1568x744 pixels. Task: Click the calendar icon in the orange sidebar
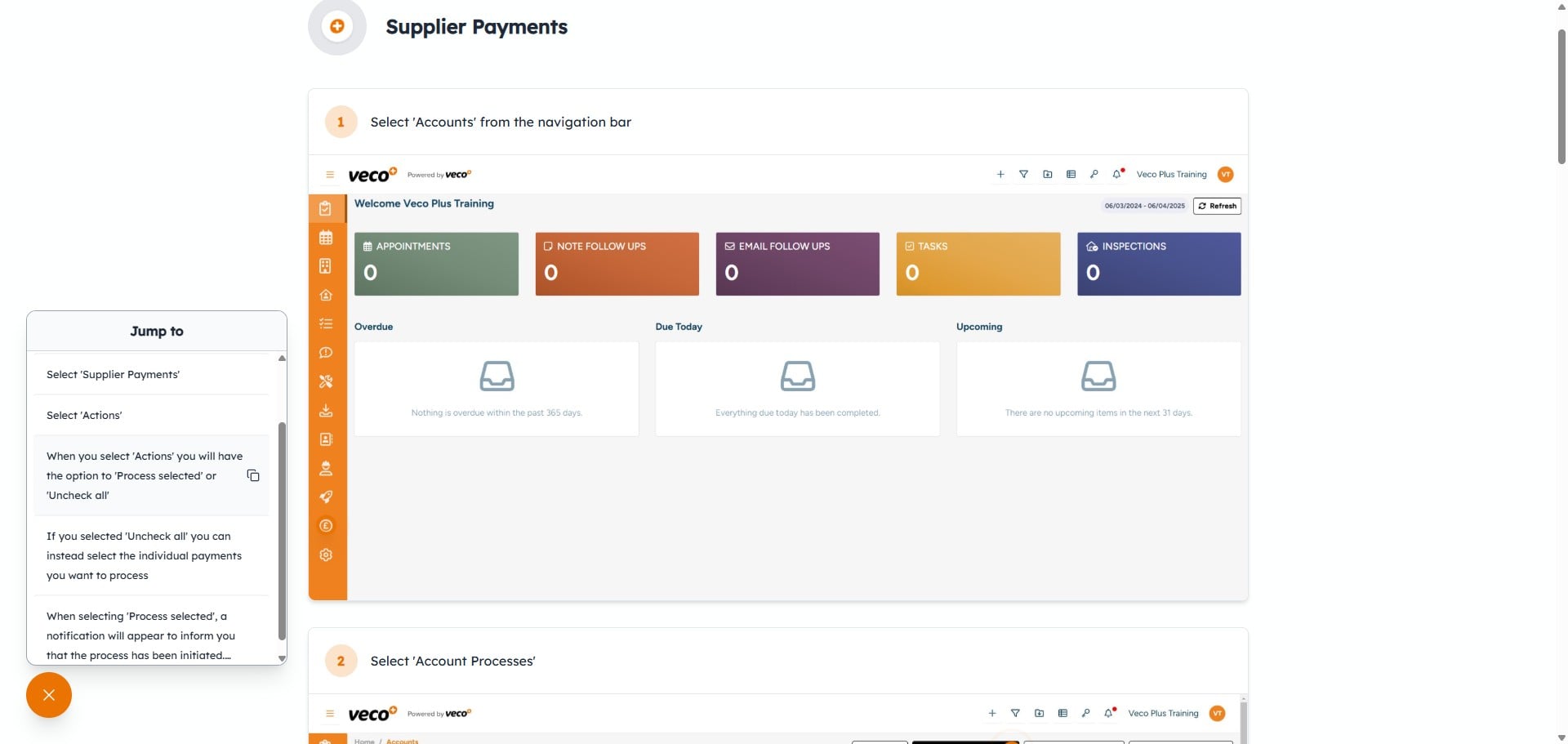326,238
